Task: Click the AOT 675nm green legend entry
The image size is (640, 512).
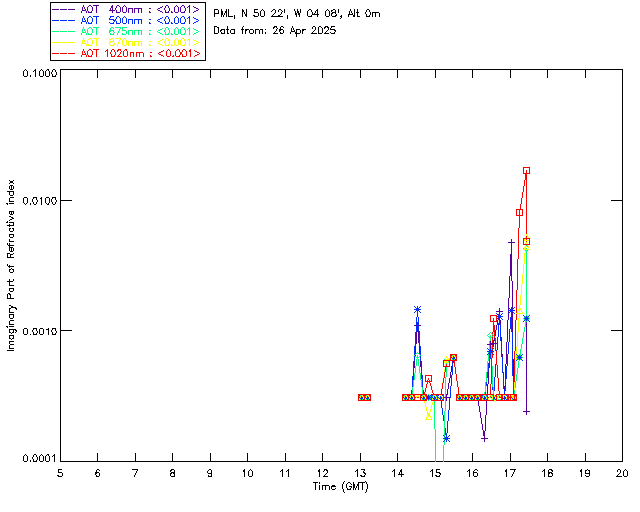Action: point(127,31)
